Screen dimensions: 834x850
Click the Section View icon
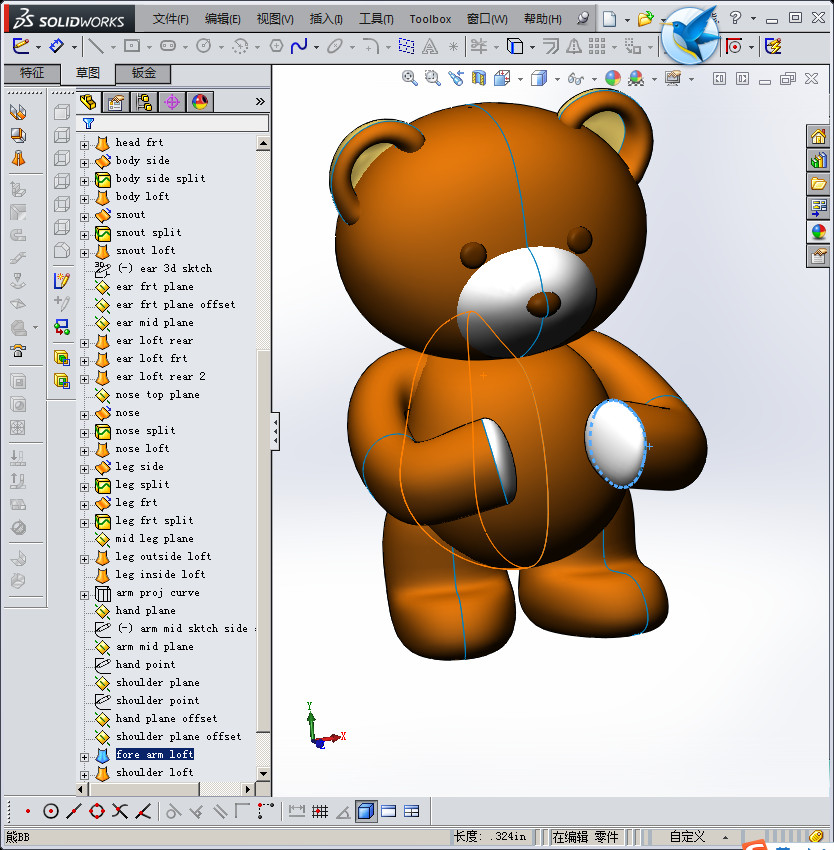point(478,79)
